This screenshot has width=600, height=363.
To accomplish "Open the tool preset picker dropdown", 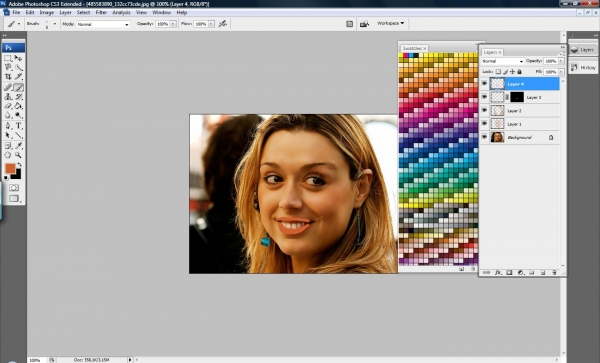I will (x=19, y=24).
